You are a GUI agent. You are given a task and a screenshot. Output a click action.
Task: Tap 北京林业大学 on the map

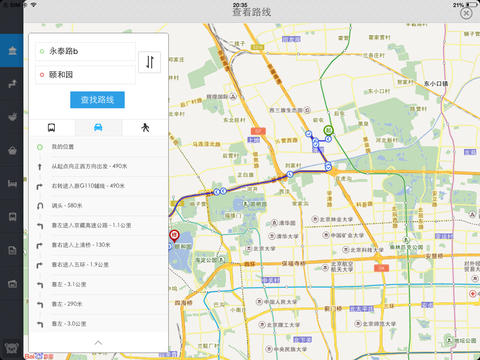click(x=332, y=219)
